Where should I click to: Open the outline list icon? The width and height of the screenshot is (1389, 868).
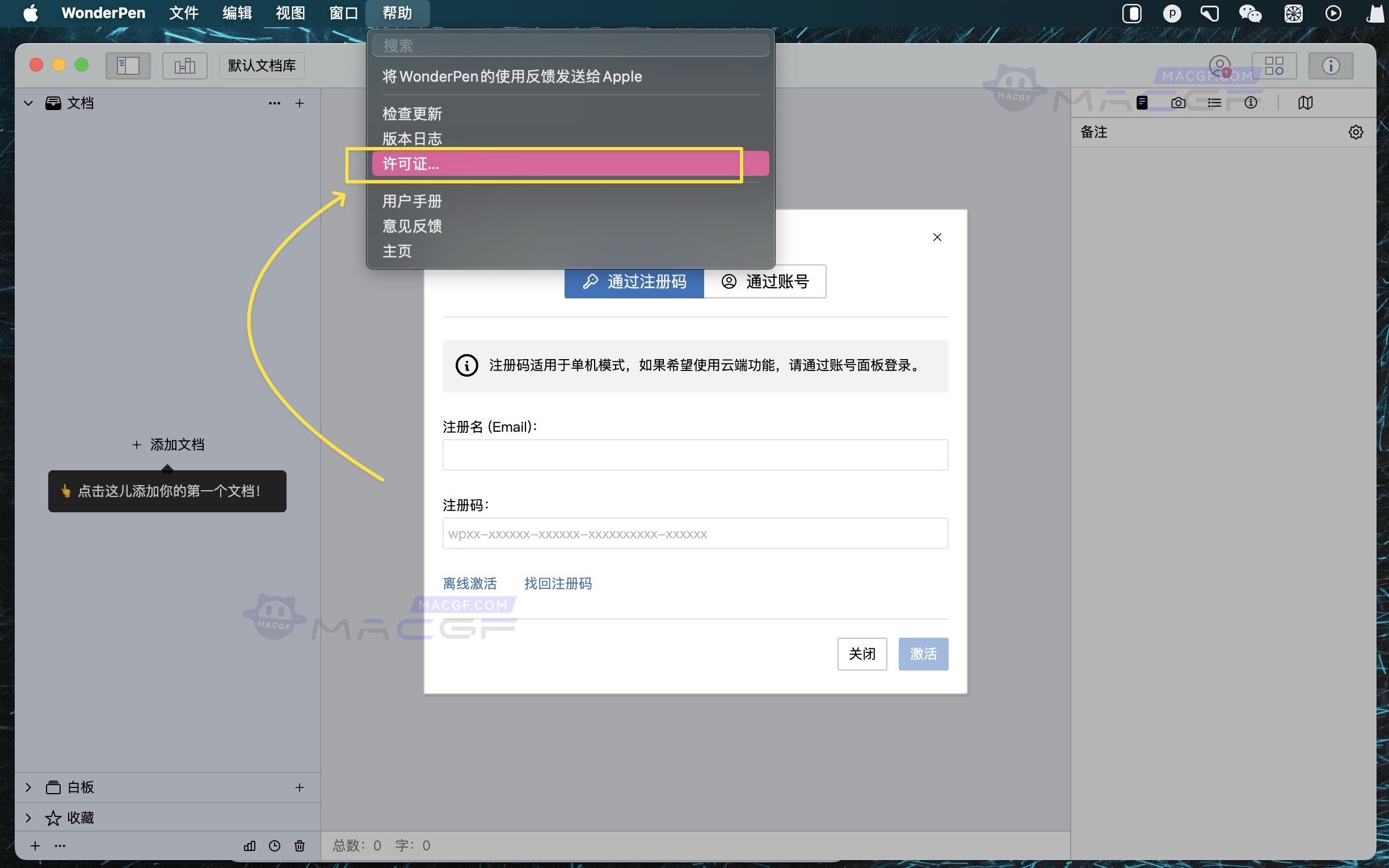point(1214,102)
